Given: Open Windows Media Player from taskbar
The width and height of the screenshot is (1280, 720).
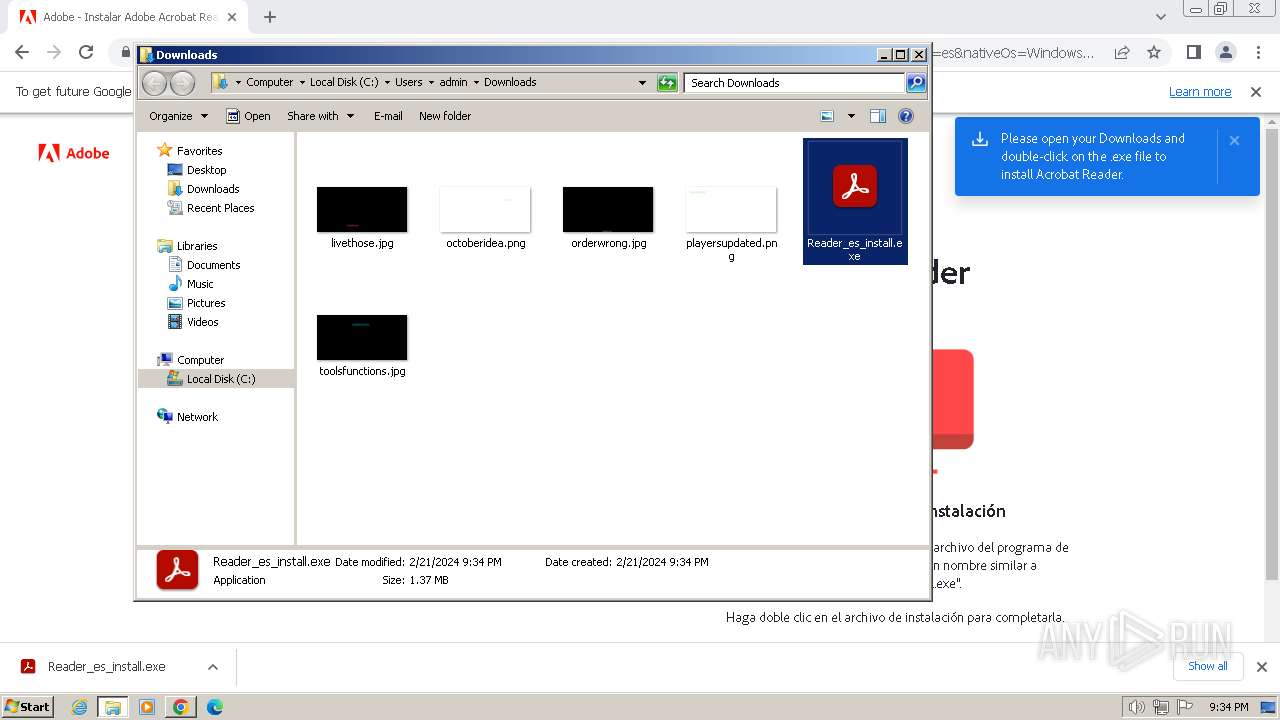Looking at the screenshot, I should click(147, 707).
